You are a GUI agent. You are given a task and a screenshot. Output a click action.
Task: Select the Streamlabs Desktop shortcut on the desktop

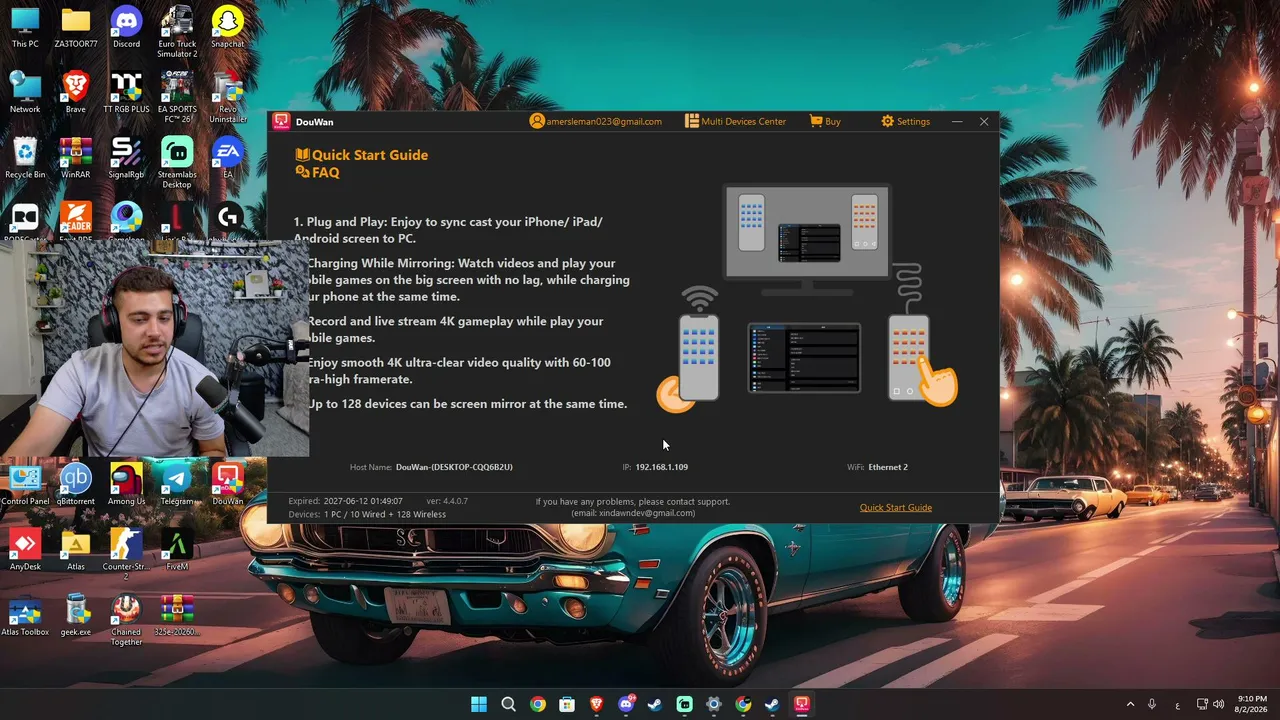click(177, 162)
